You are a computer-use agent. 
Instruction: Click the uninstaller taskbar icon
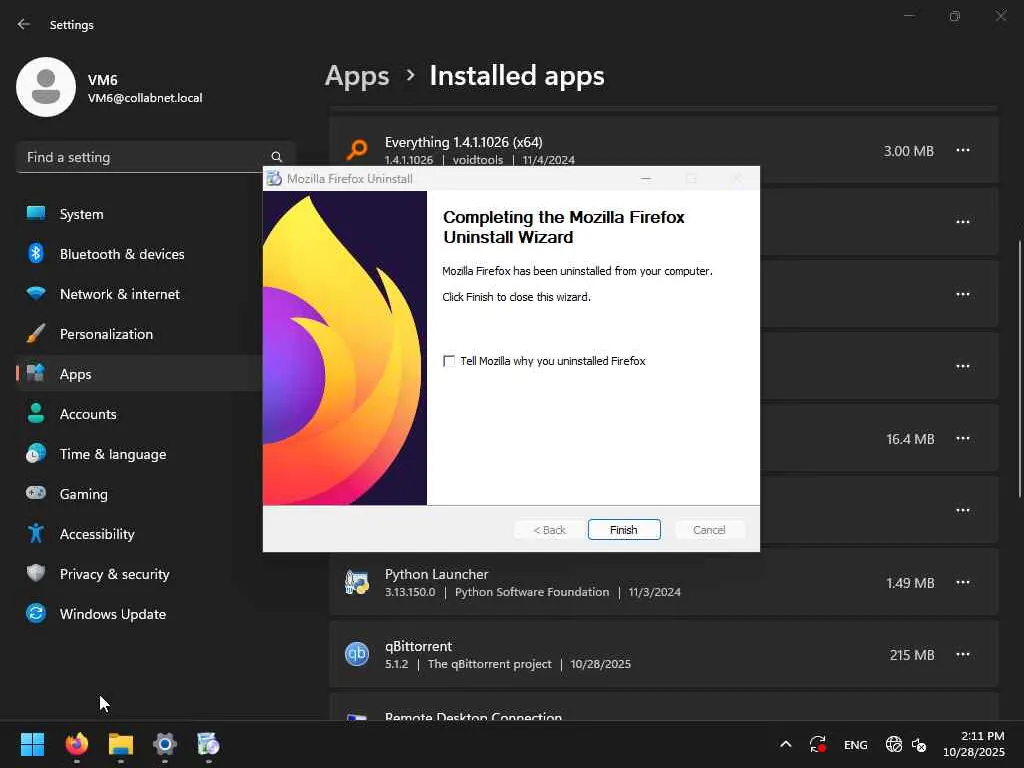(208, 744)
